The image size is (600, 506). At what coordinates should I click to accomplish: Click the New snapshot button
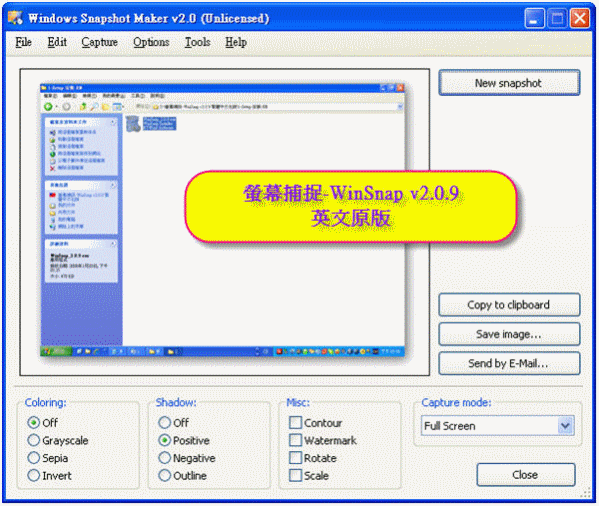508,83
